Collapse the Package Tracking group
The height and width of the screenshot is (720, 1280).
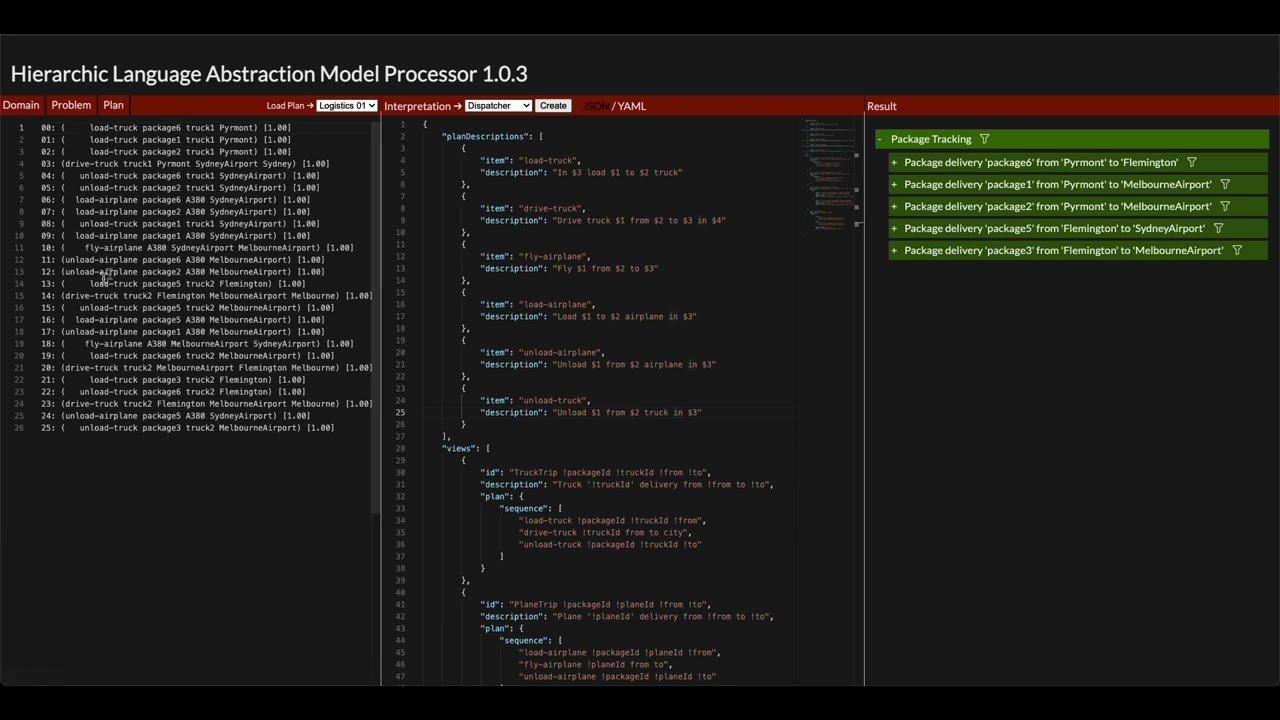tap(880, 139)
